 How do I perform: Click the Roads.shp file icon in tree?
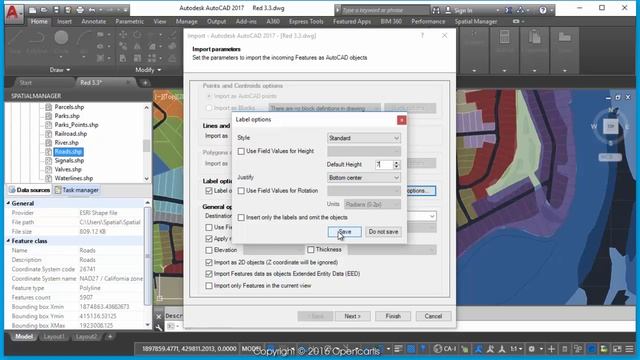48,152
